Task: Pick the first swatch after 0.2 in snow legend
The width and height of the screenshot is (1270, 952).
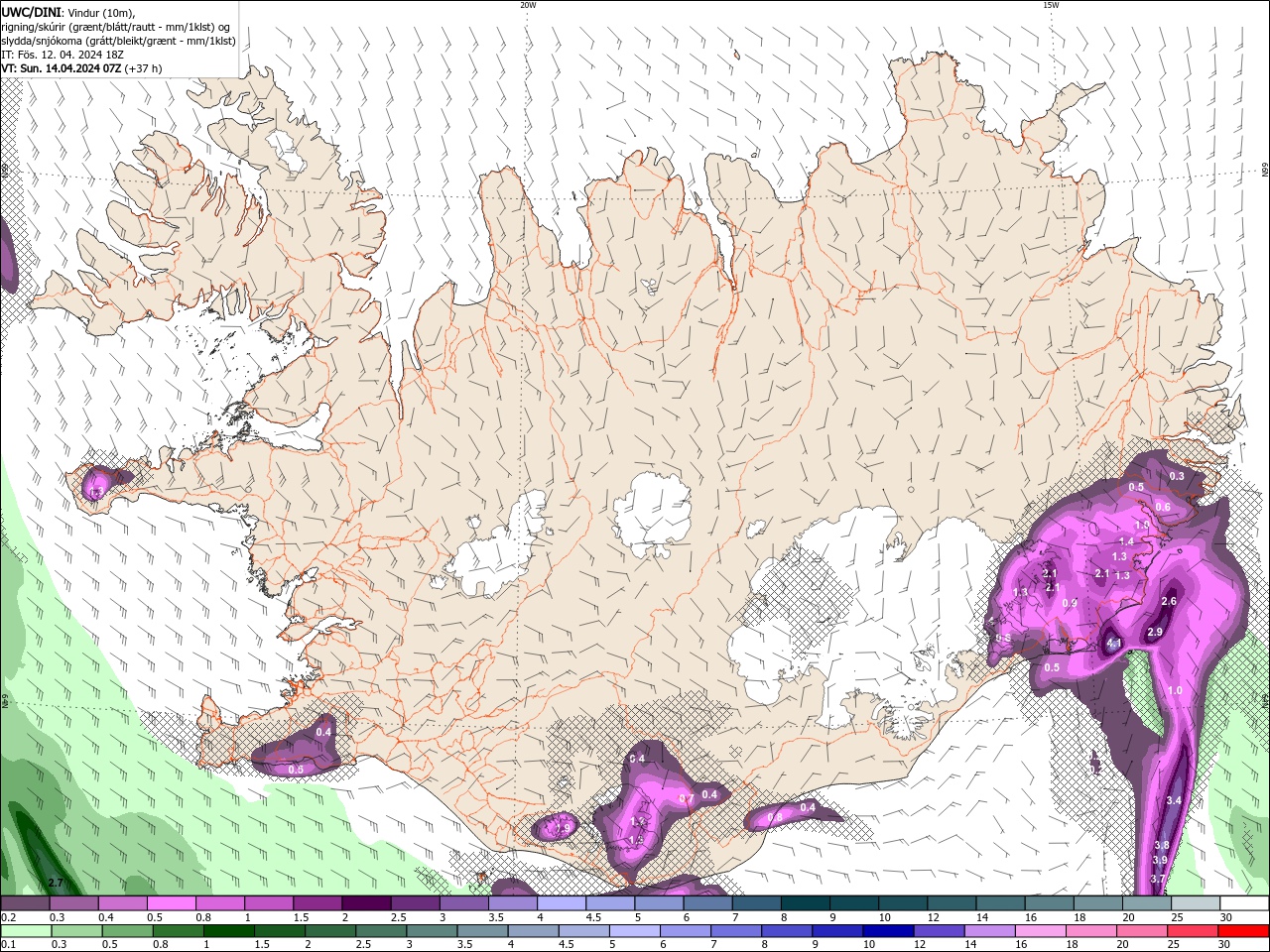Action: coord(25,903)
